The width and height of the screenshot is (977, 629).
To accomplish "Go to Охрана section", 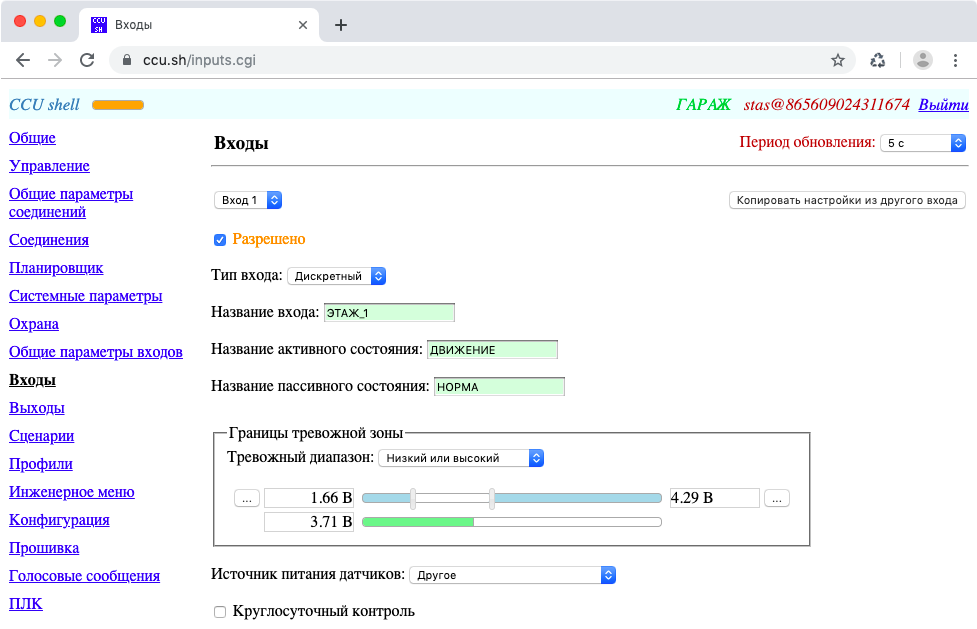I will click(x=34, y=324).
